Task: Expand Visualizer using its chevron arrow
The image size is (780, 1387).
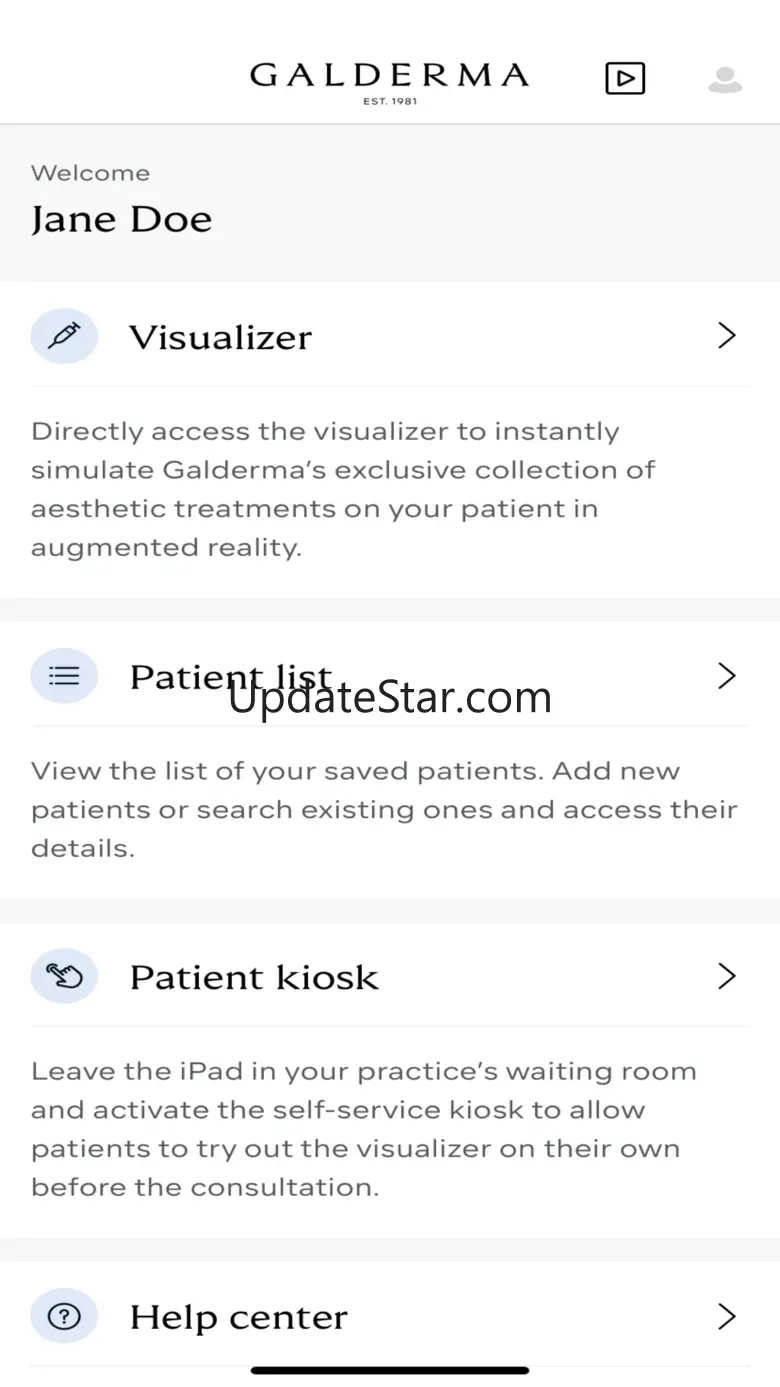Action: click(727, 336)
